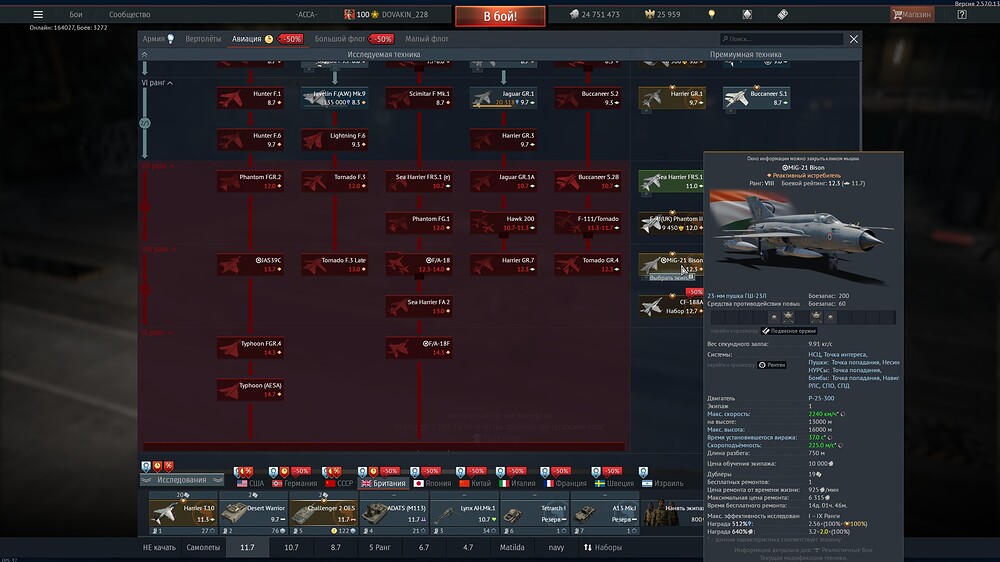Select Buccaneer S.1 premium aircraft card
This screenshot has width=1000, height=562.
click(x=756, y=98)
